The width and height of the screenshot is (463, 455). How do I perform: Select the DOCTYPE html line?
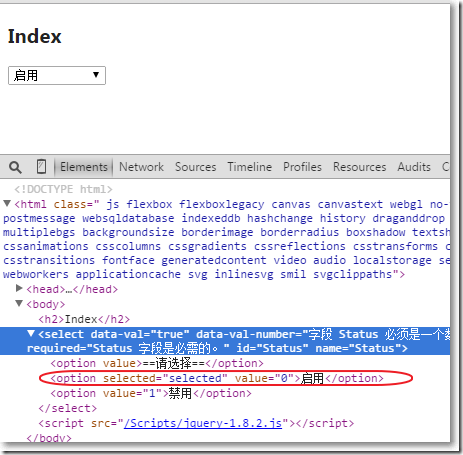pos(63,189)
